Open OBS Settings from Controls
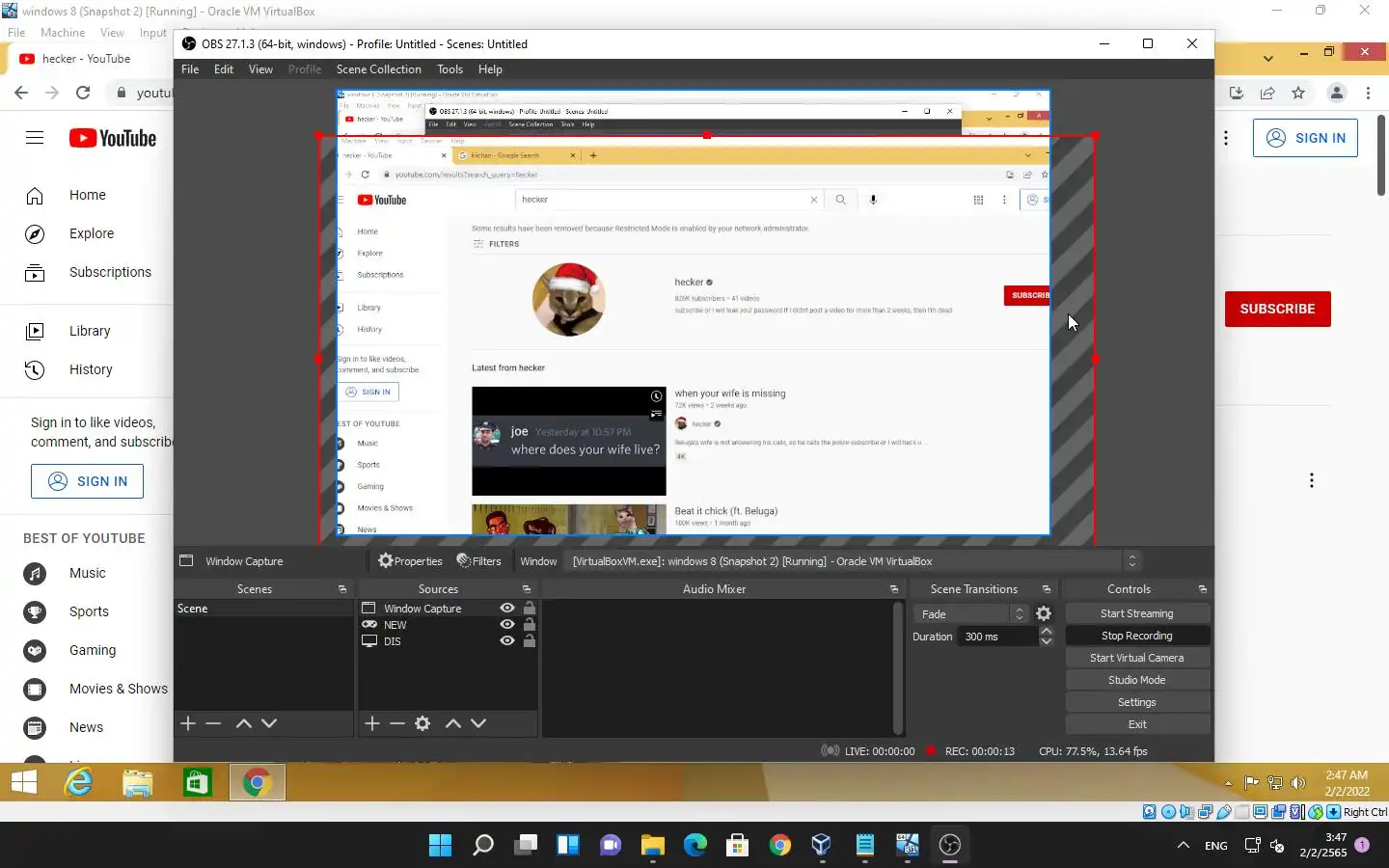 [x=1137, y=702]
